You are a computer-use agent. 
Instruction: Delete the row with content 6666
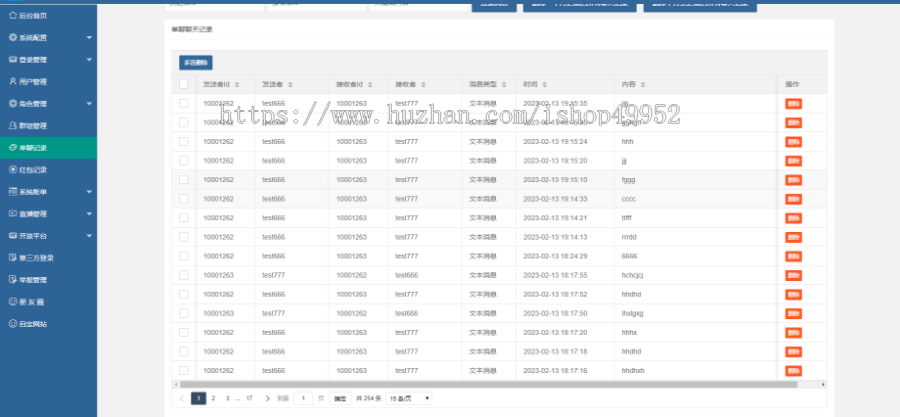click(x=793, y=256)
